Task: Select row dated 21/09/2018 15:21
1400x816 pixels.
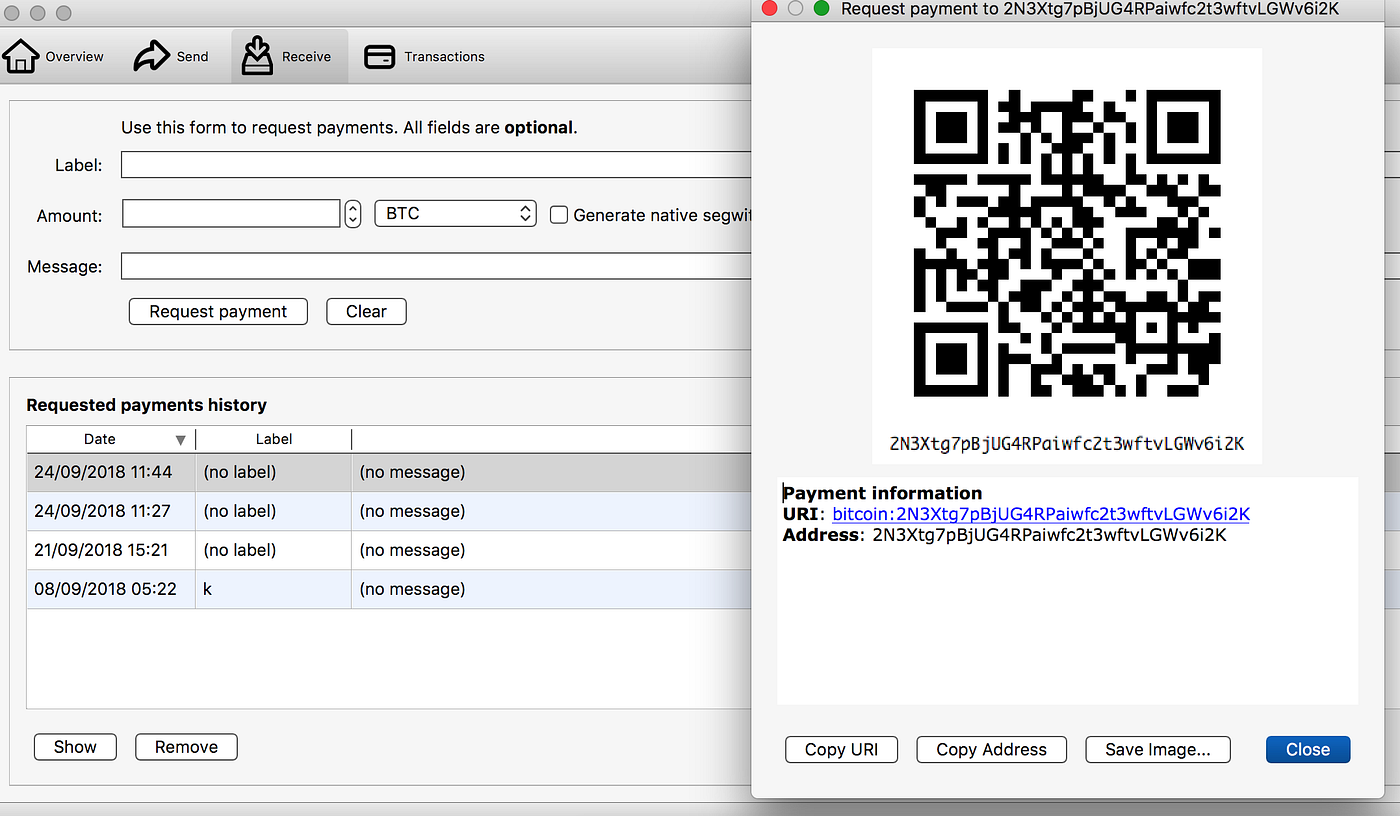Action: click(389, 550)
